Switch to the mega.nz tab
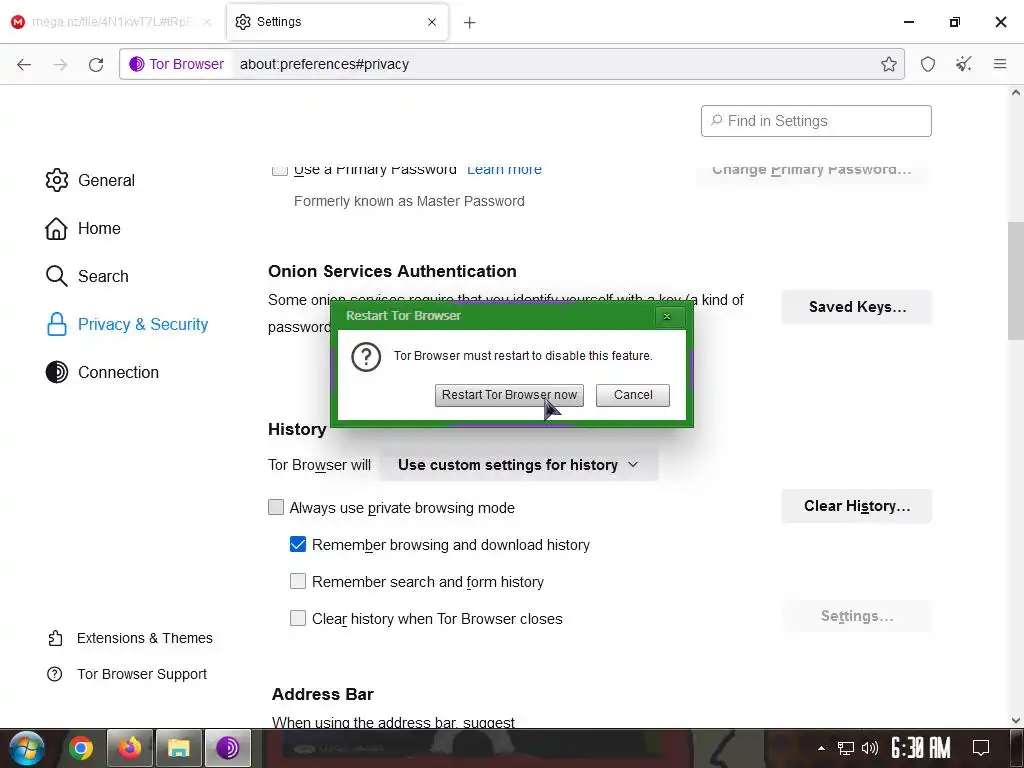 [112, 22]
